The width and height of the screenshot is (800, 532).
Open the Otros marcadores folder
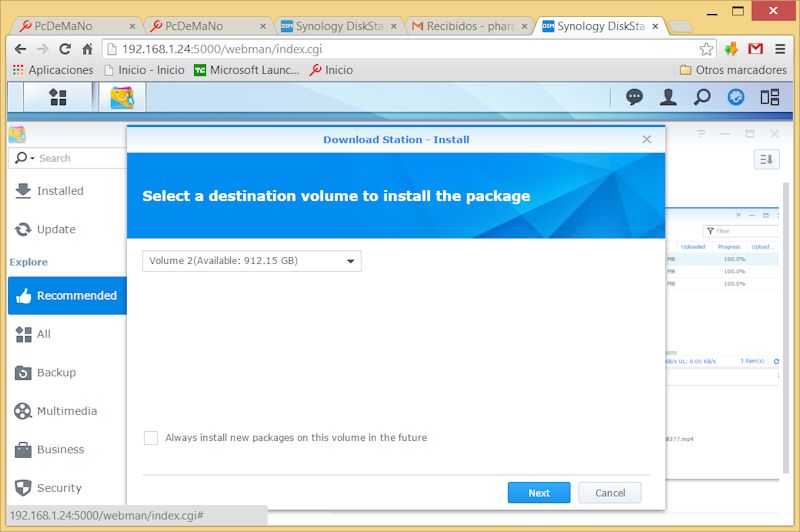(733, 70)
